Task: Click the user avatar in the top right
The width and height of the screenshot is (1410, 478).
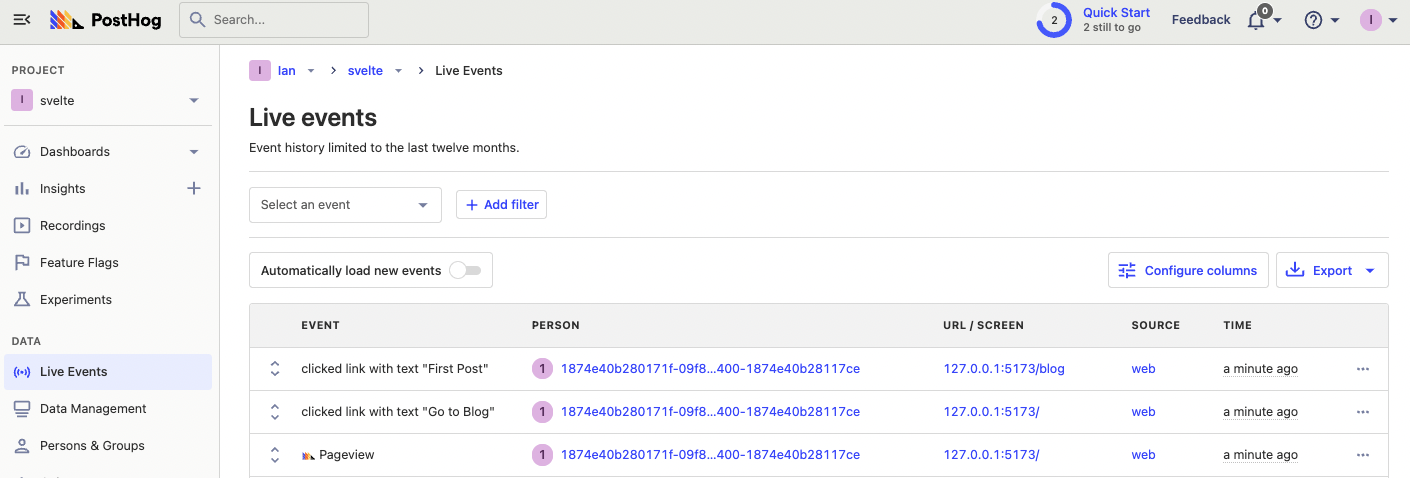Action: [x=1370, y=20]
